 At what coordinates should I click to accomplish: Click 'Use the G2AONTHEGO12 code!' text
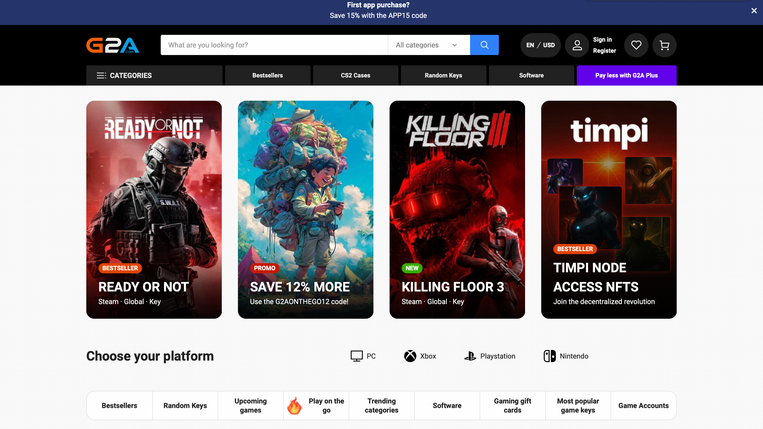coord(299,302)
